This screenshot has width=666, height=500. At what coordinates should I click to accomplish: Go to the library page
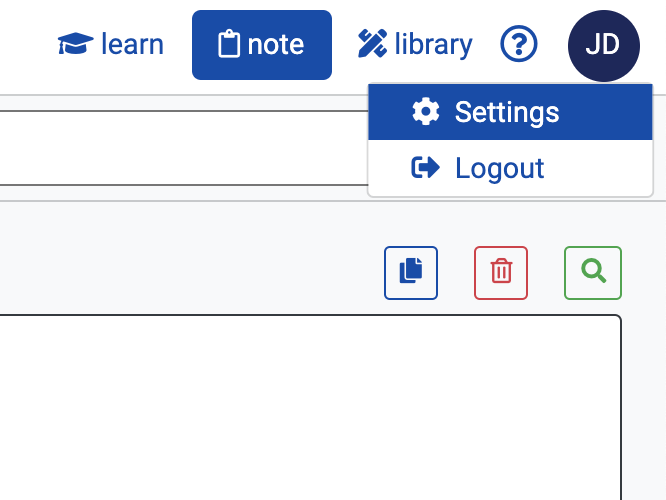pyautogui.click(x=415, y=44)
